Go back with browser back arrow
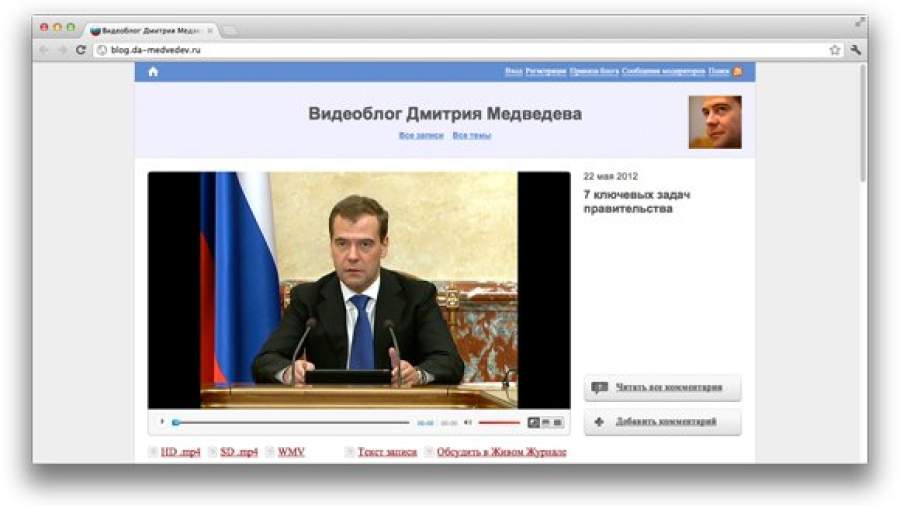This screenshot has height=506, width=900. coord(44,50)
